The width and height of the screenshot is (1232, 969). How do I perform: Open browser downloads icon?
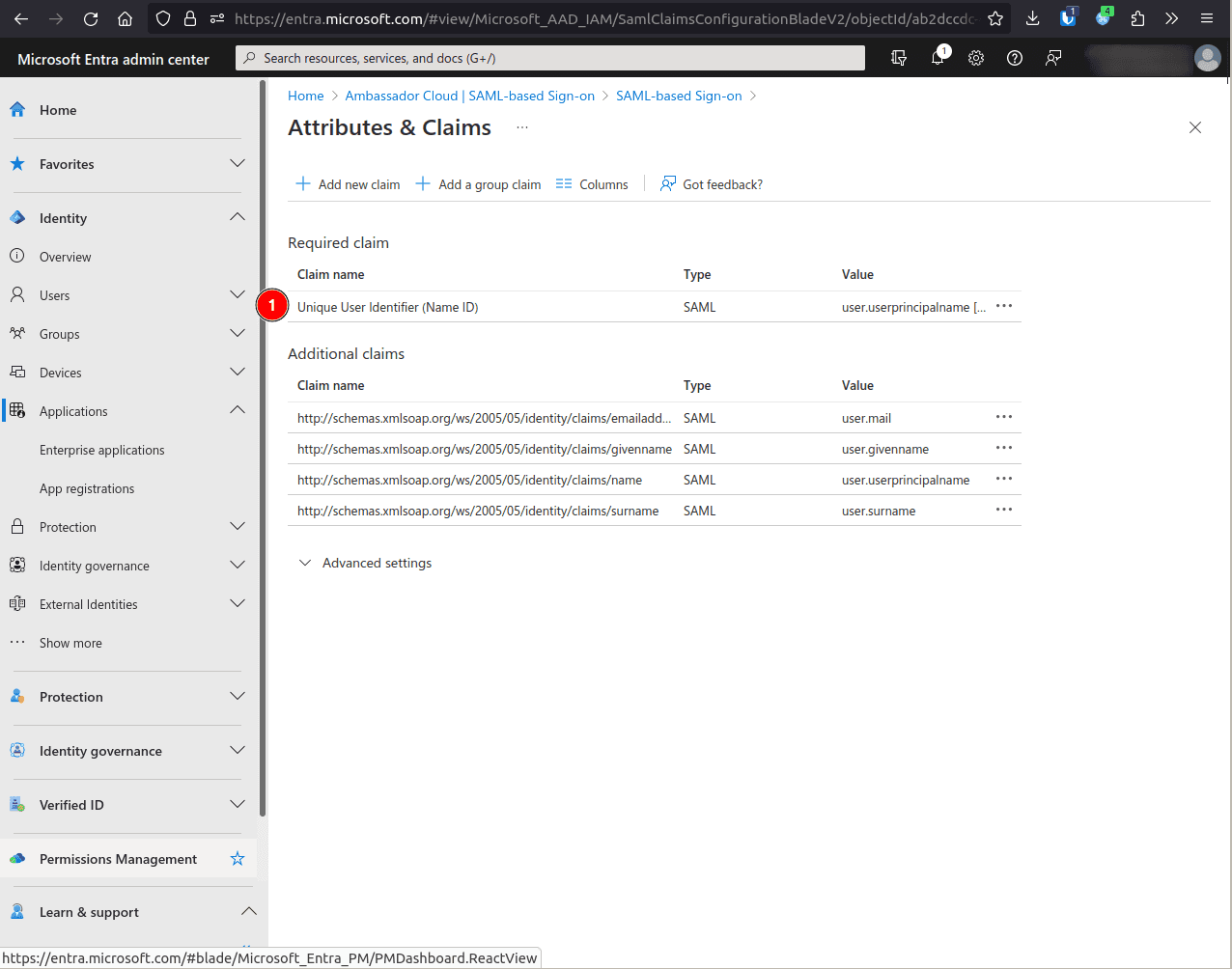tap(1032, 18)
